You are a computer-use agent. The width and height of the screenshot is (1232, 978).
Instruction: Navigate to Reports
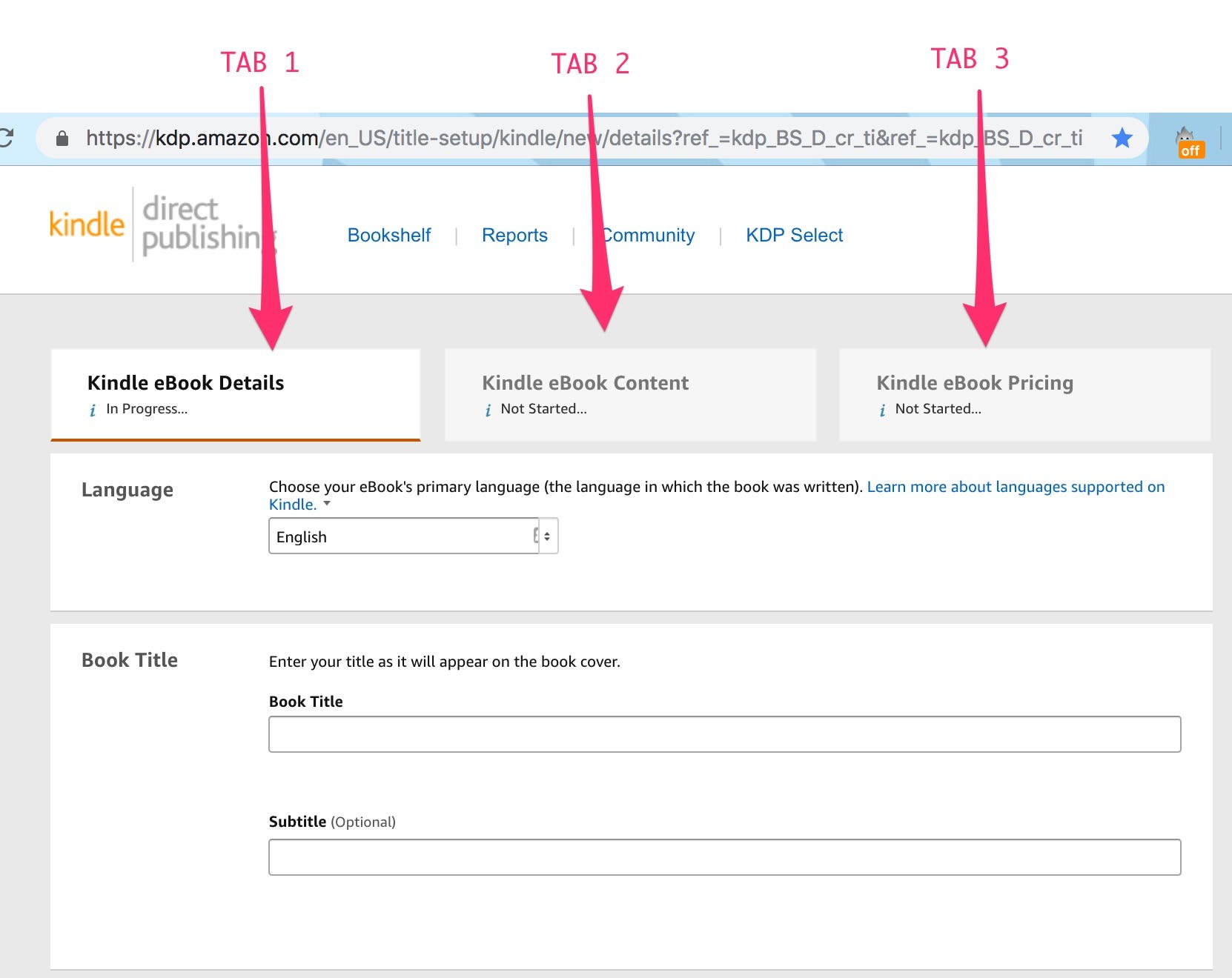click(514, 236)
